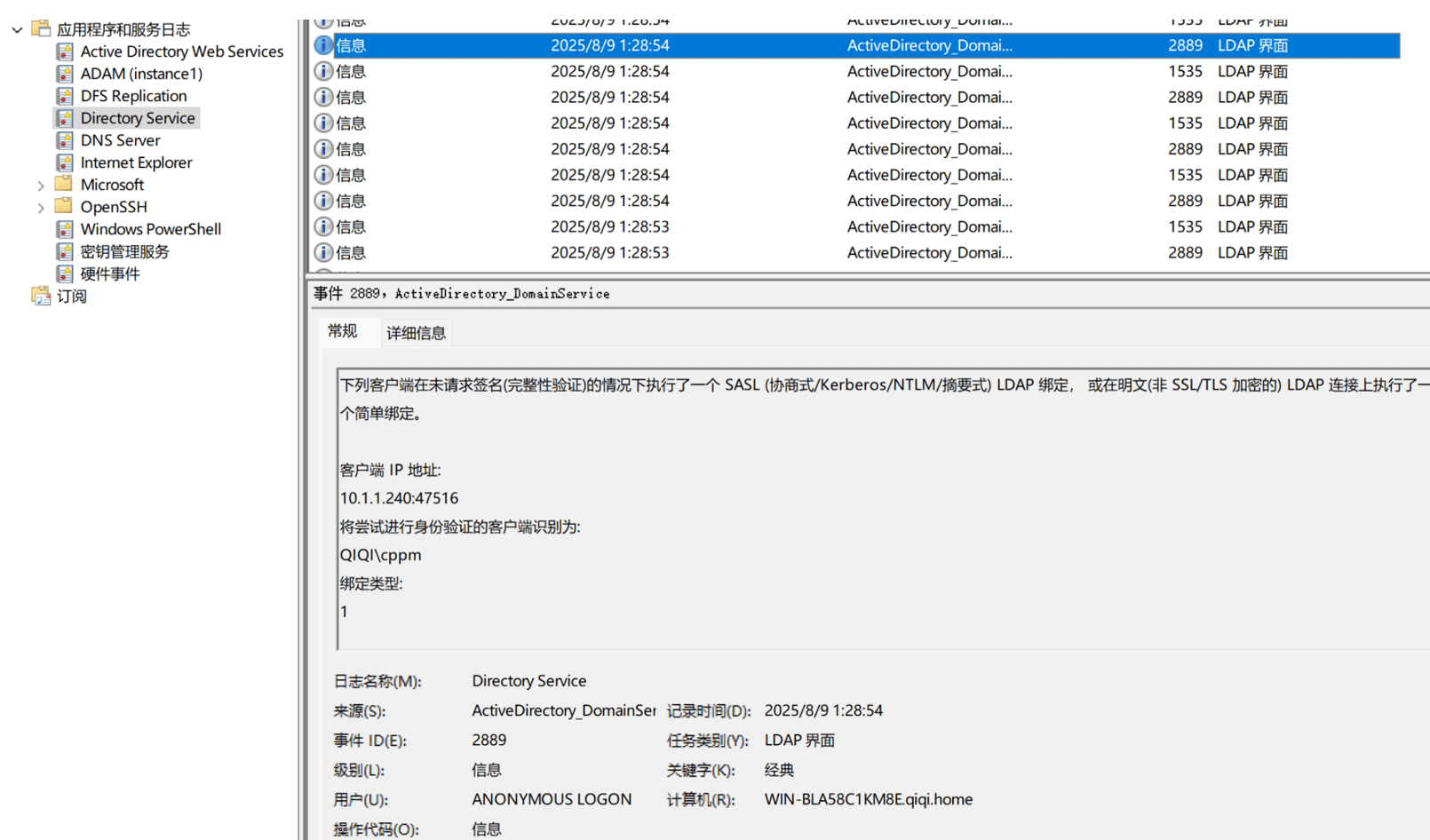This screenshot has height=840, width=1430.
Task: Open the DNS Server log
Action: 121,140
